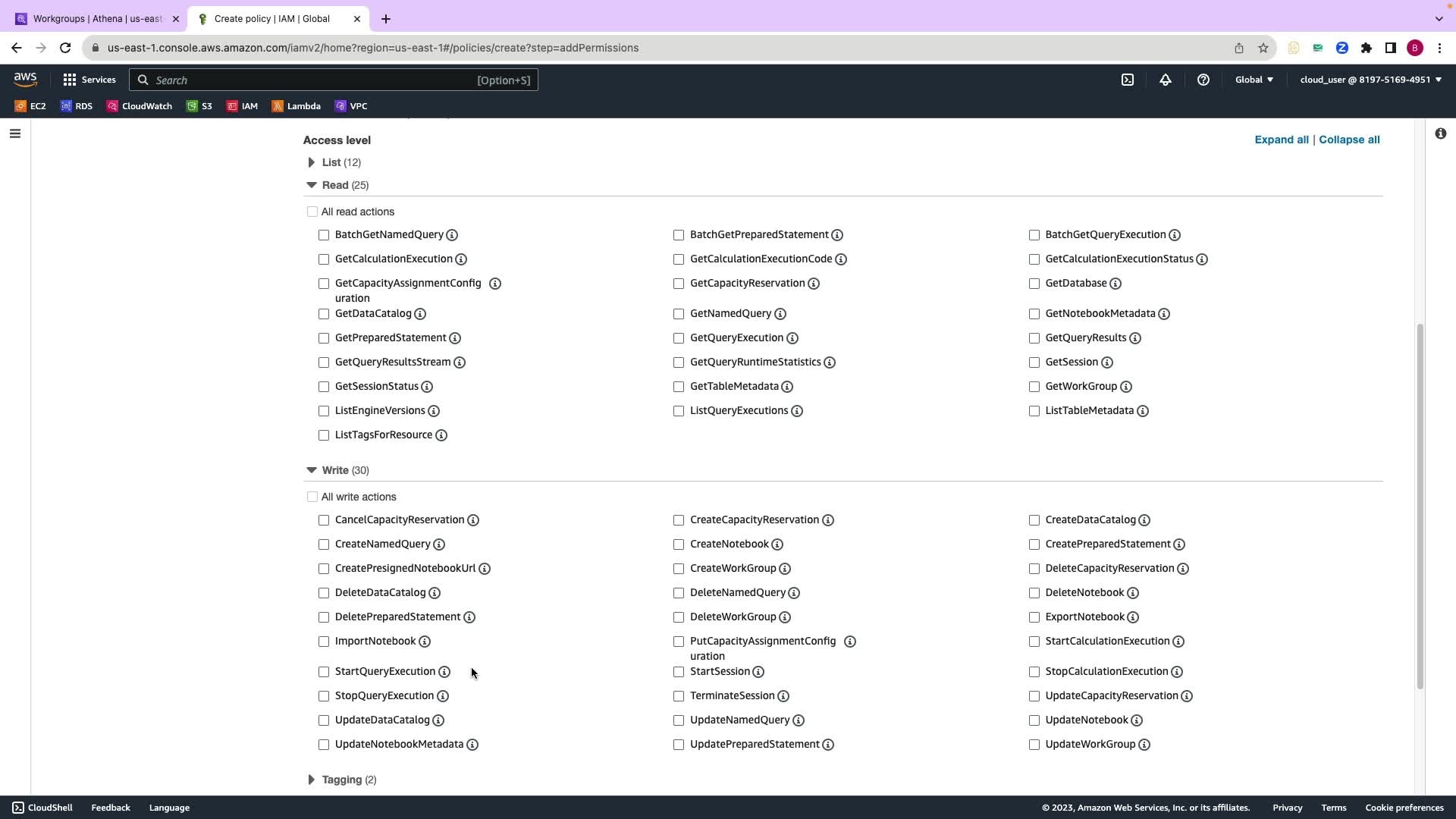Open the S3 favorites bar shortcut
The image size is (1456, 819).
point(199,106)
